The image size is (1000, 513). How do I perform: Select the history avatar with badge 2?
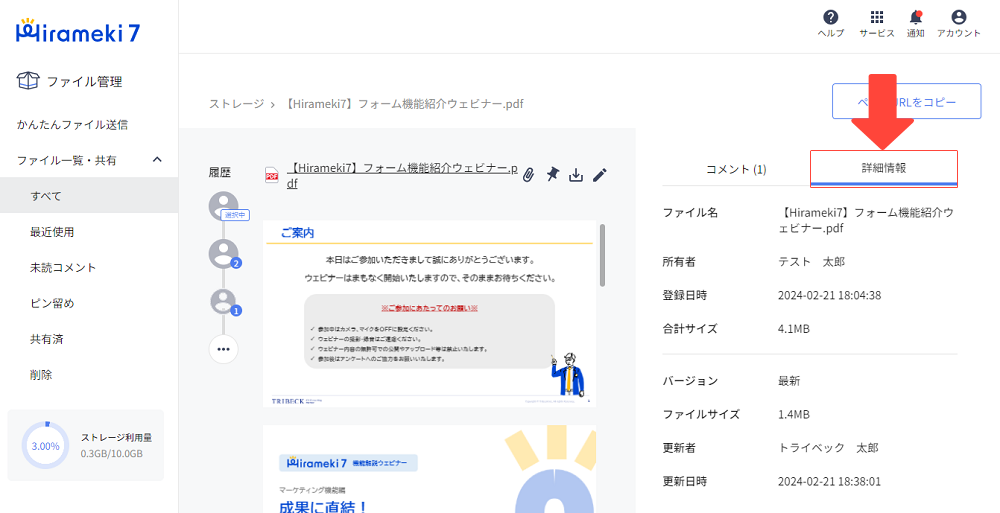coord(223,253)
